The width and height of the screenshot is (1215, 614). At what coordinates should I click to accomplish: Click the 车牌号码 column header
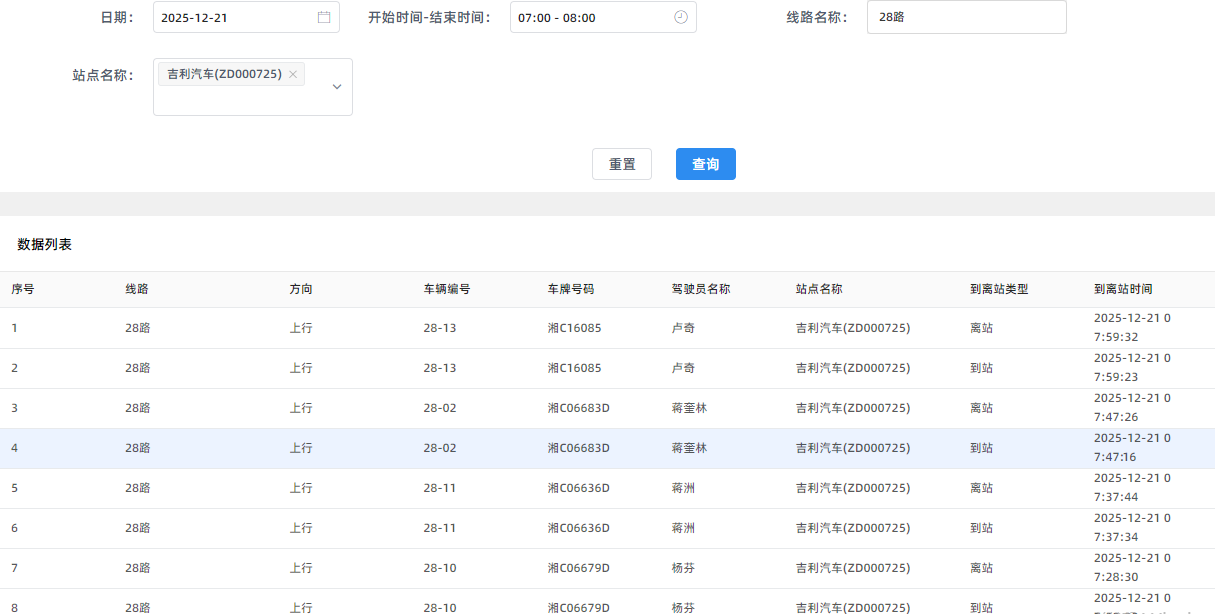pos(571,289)
